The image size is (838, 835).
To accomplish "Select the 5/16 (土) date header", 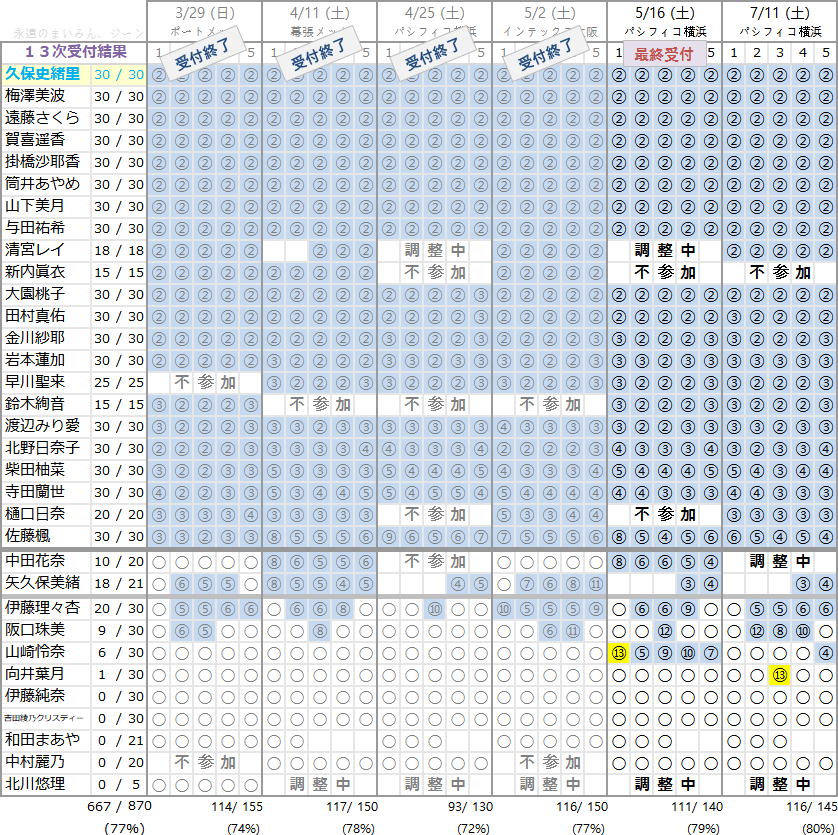I will tap(664, 13).
